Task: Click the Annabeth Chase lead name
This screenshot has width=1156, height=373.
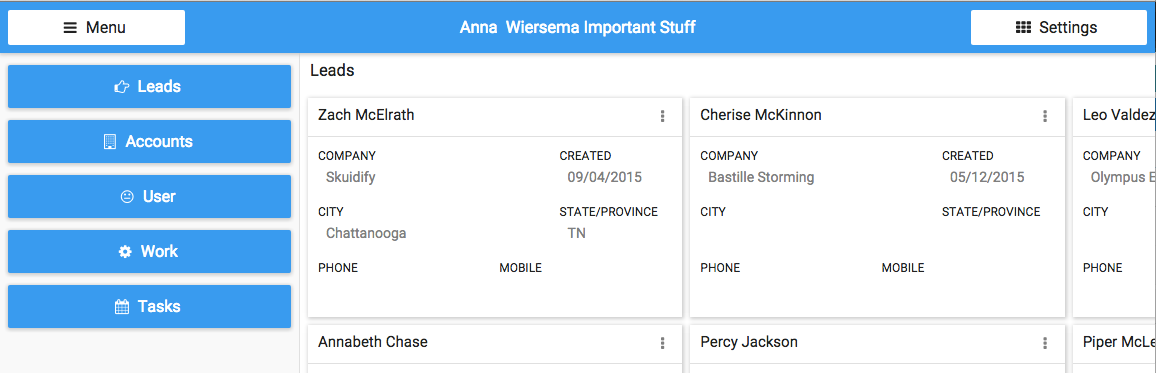Action: [372, 342]
